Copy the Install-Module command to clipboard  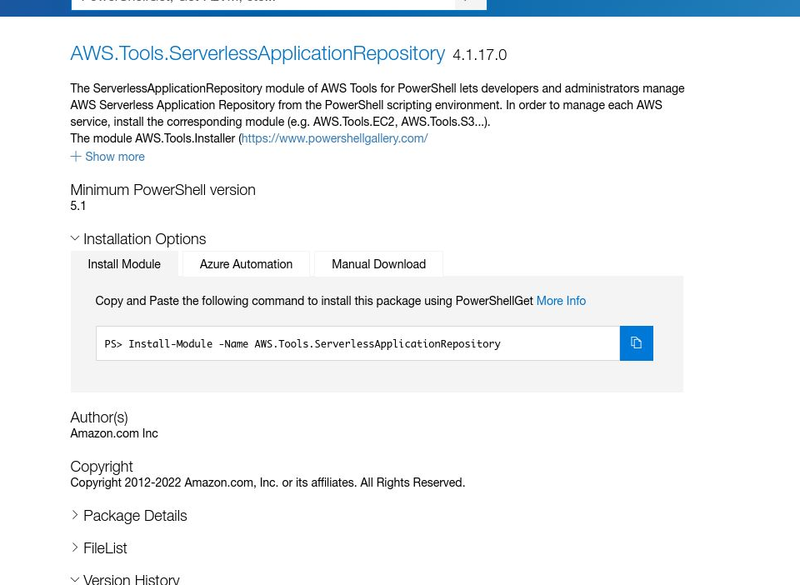coord(636,343)
